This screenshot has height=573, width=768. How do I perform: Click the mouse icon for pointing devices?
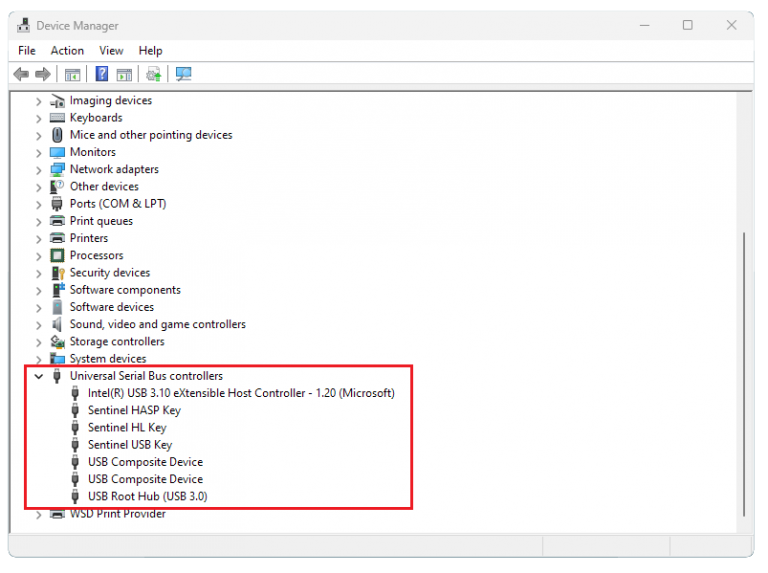coord(57,135)
